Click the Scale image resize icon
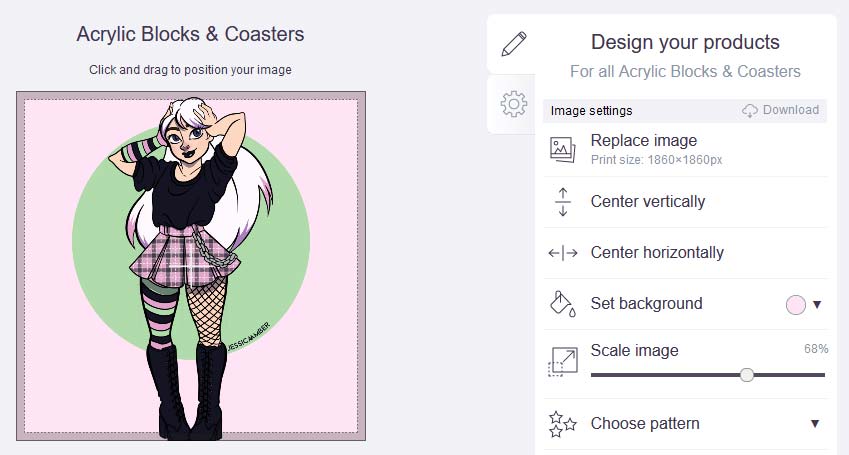Screen dimensions: 849x455 tap(563, 362)
